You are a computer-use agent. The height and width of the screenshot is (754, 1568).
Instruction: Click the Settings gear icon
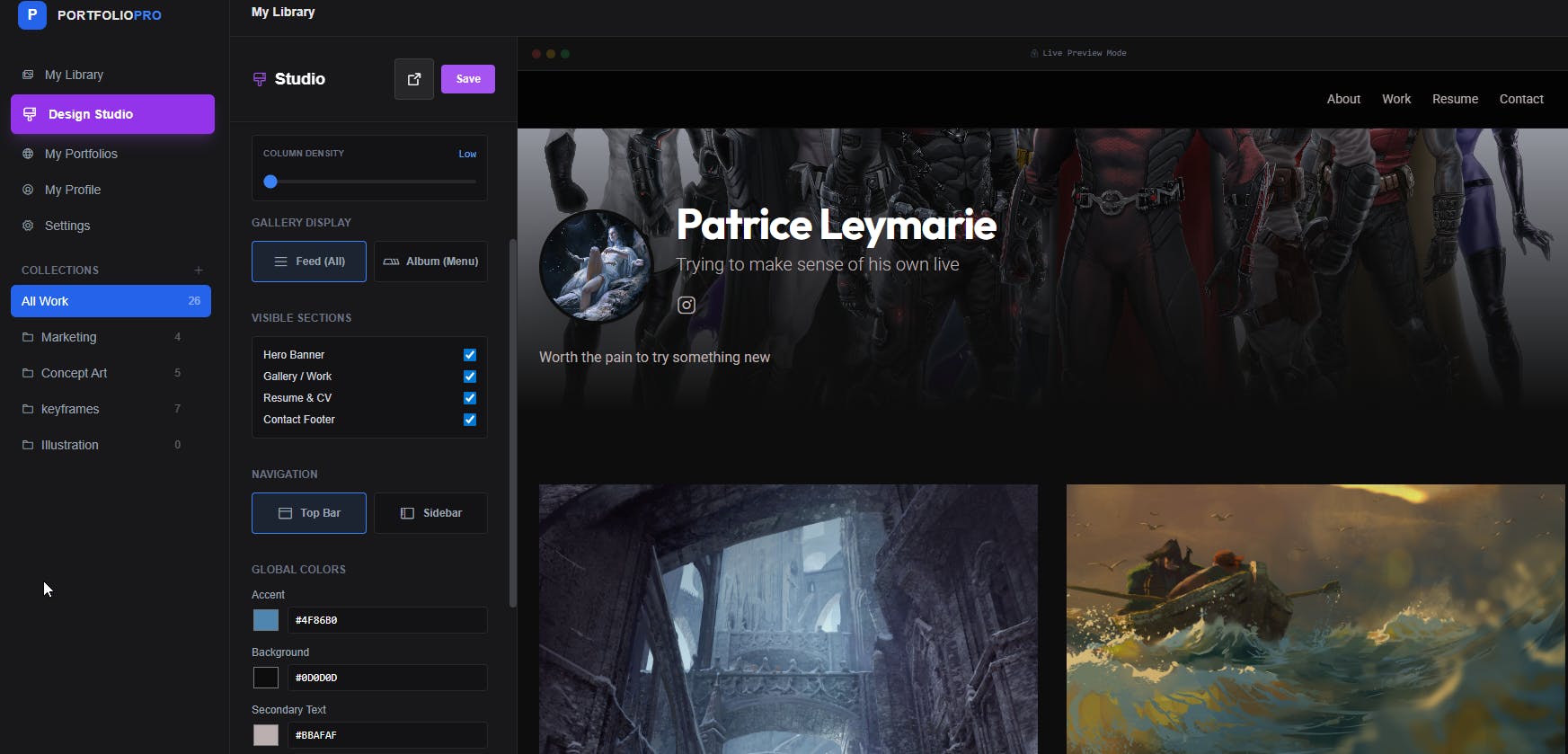point(28,226)
